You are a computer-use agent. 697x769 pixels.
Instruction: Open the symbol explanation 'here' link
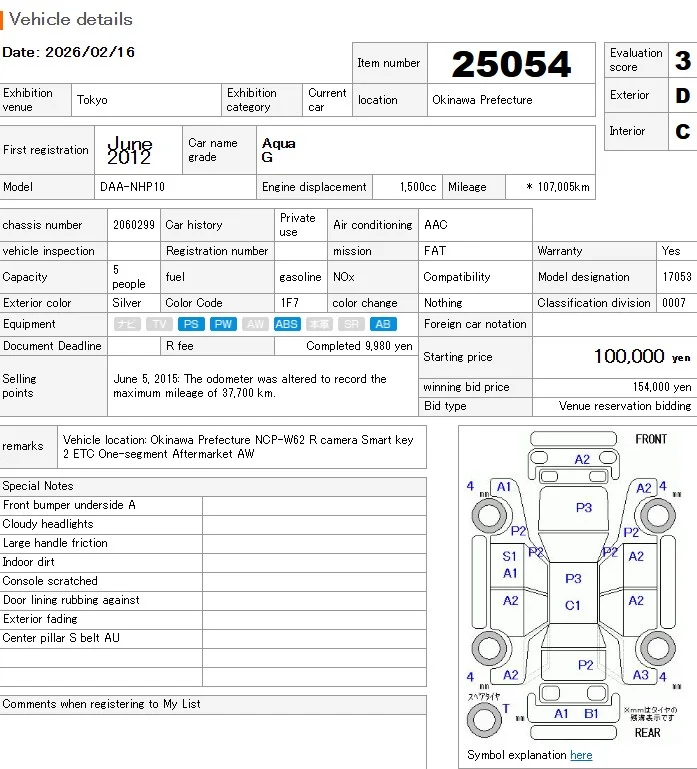pos(581,755)
